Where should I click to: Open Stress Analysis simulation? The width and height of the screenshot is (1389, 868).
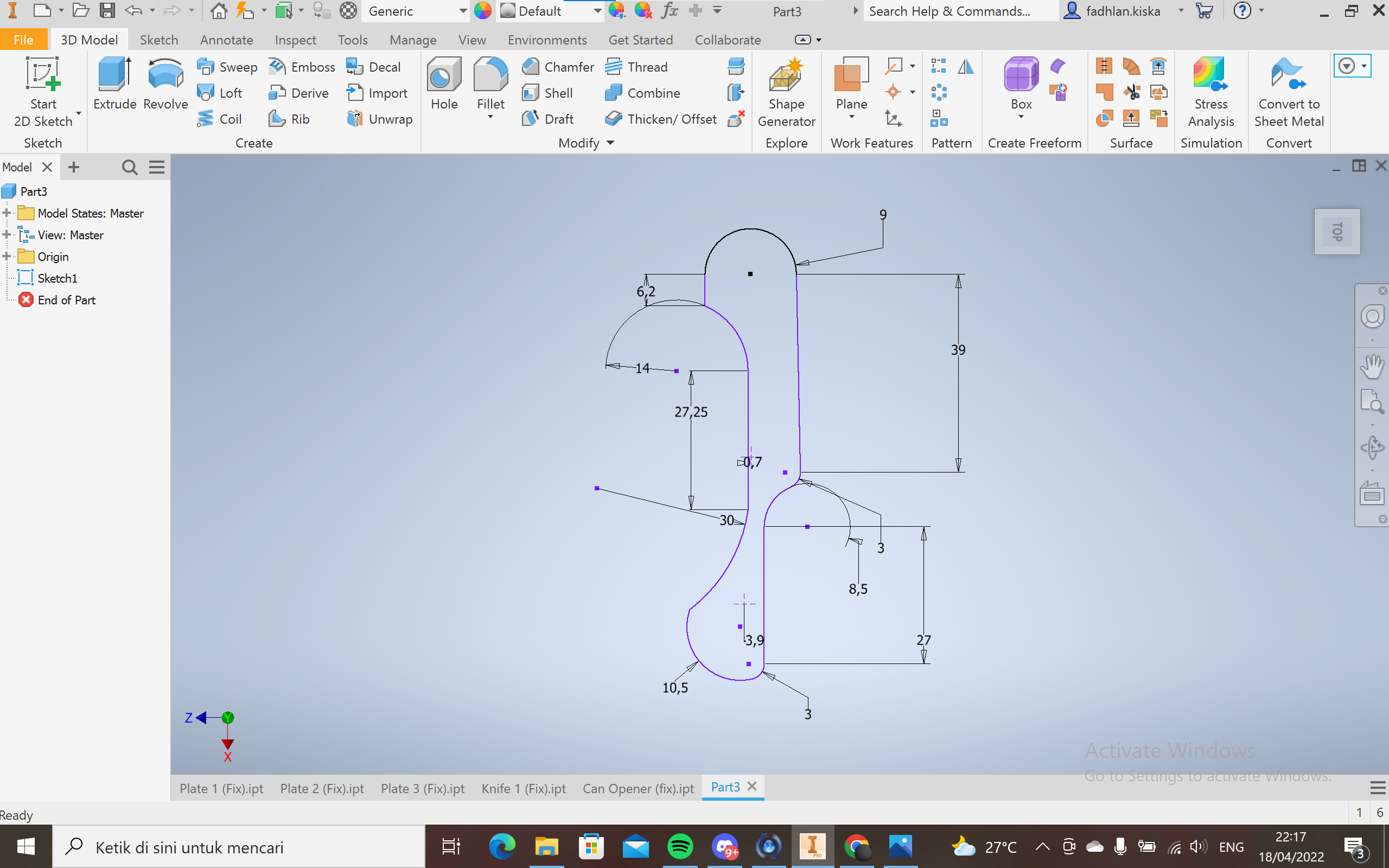1211,92
